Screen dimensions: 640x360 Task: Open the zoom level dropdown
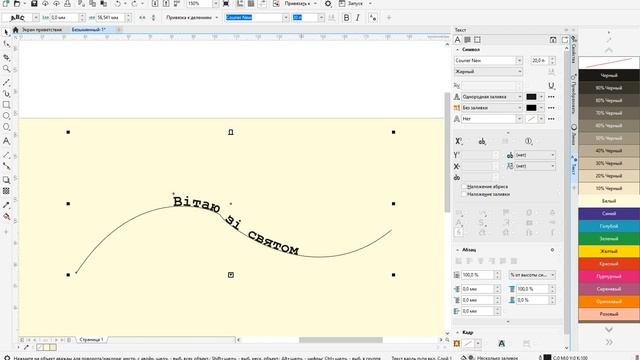click(x=215, y=3)
